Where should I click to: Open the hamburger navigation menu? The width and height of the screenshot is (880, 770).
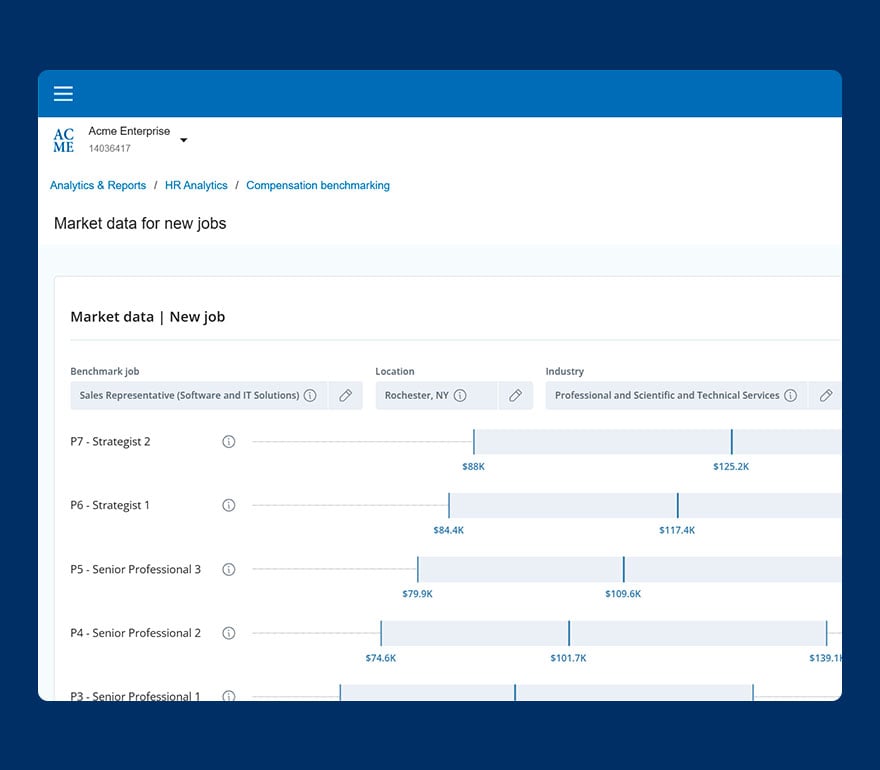pos(63,93)
